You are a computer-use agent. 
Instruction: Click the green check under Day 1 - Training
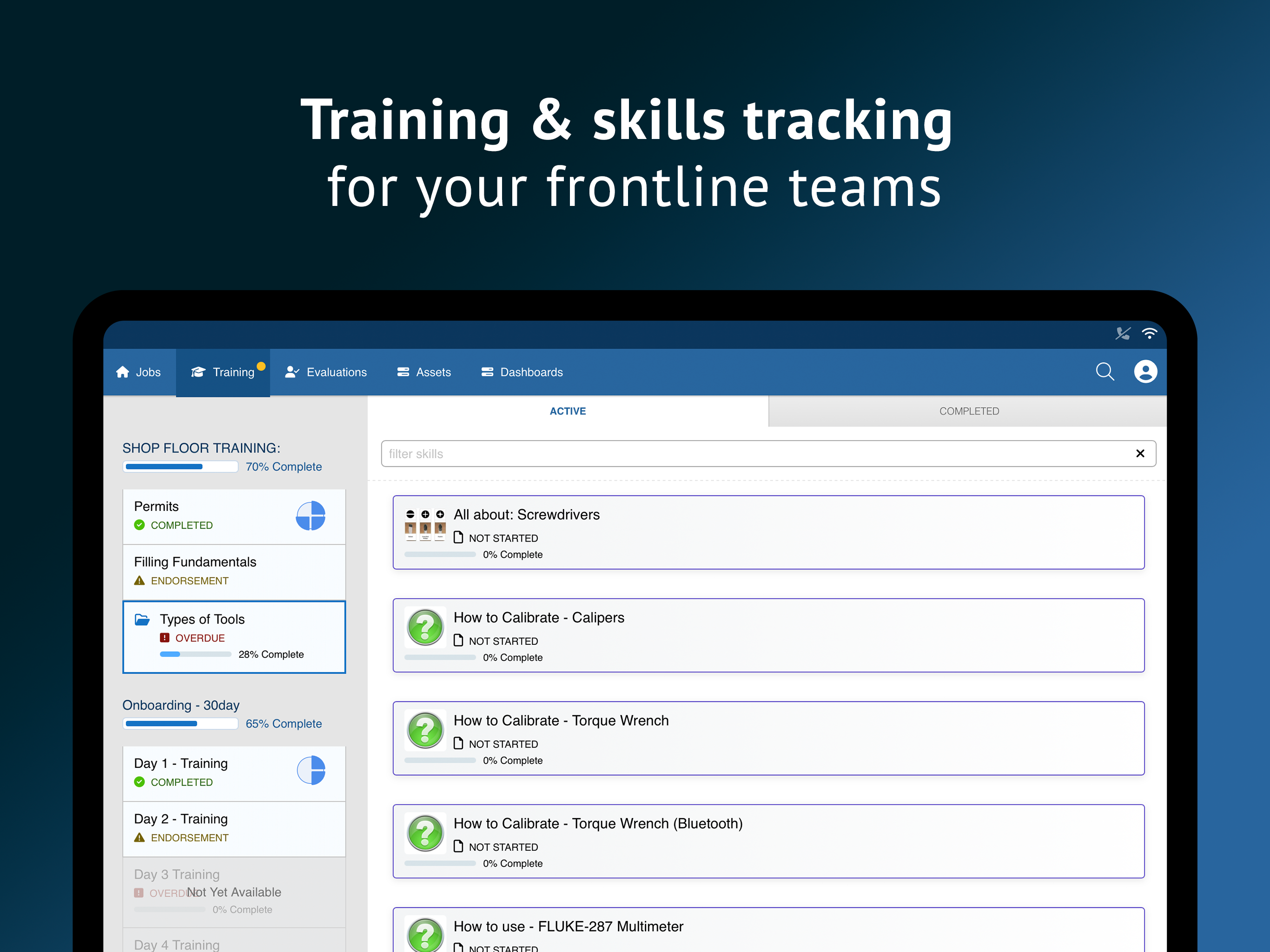pyautogui.click(x=139, y=781)
